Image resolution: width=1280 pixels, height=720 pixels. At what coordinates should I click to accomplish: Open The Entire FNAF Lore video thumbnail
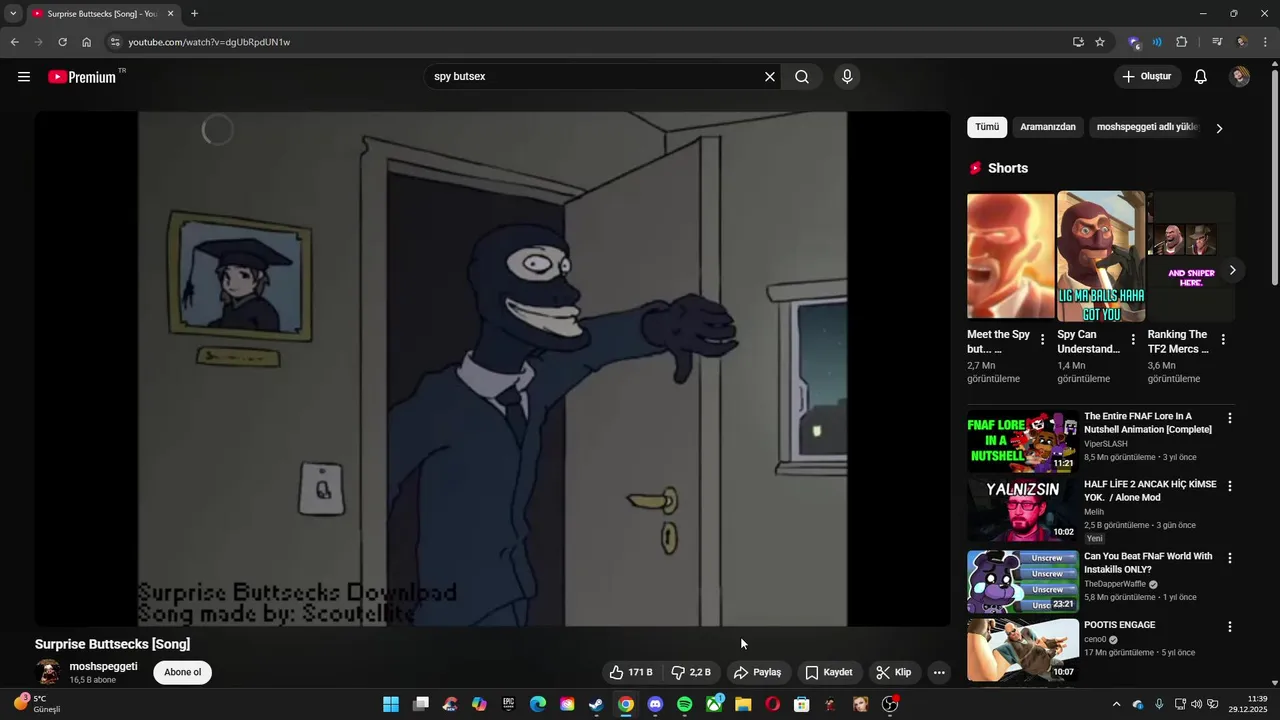click(1022, 441)
